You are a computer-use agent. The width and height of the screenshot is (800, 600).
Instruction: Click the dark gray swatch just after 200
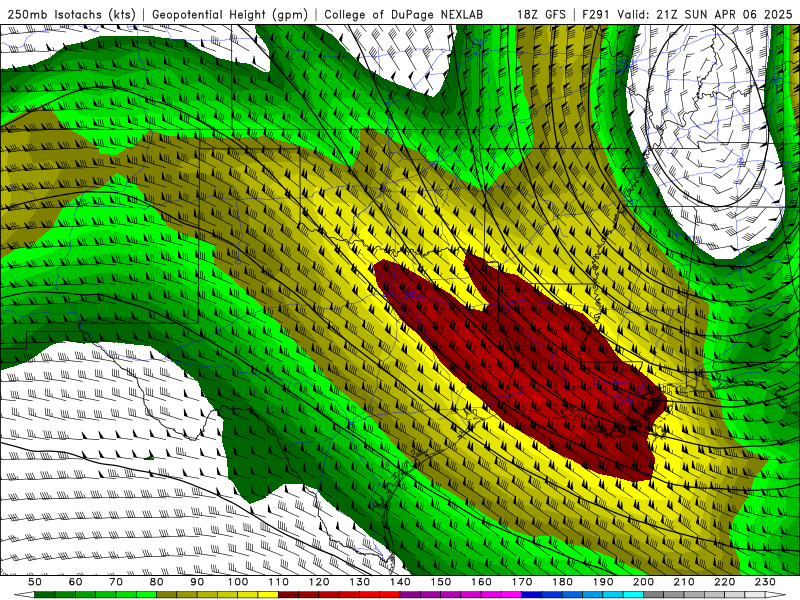(654, 595)
